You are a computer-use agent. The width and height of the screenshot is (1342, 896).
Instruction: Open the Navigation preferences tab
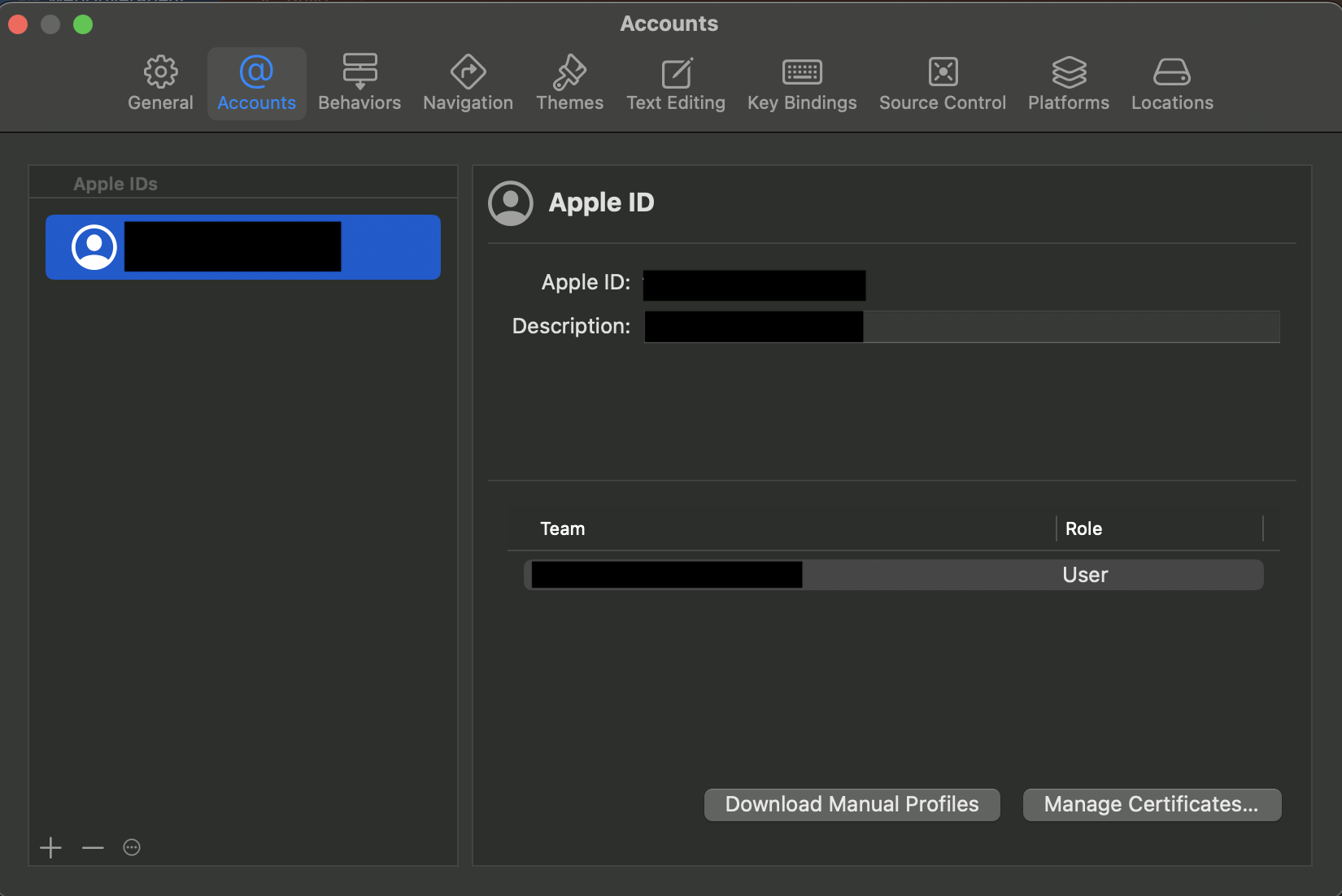click(x=468, y=84)
